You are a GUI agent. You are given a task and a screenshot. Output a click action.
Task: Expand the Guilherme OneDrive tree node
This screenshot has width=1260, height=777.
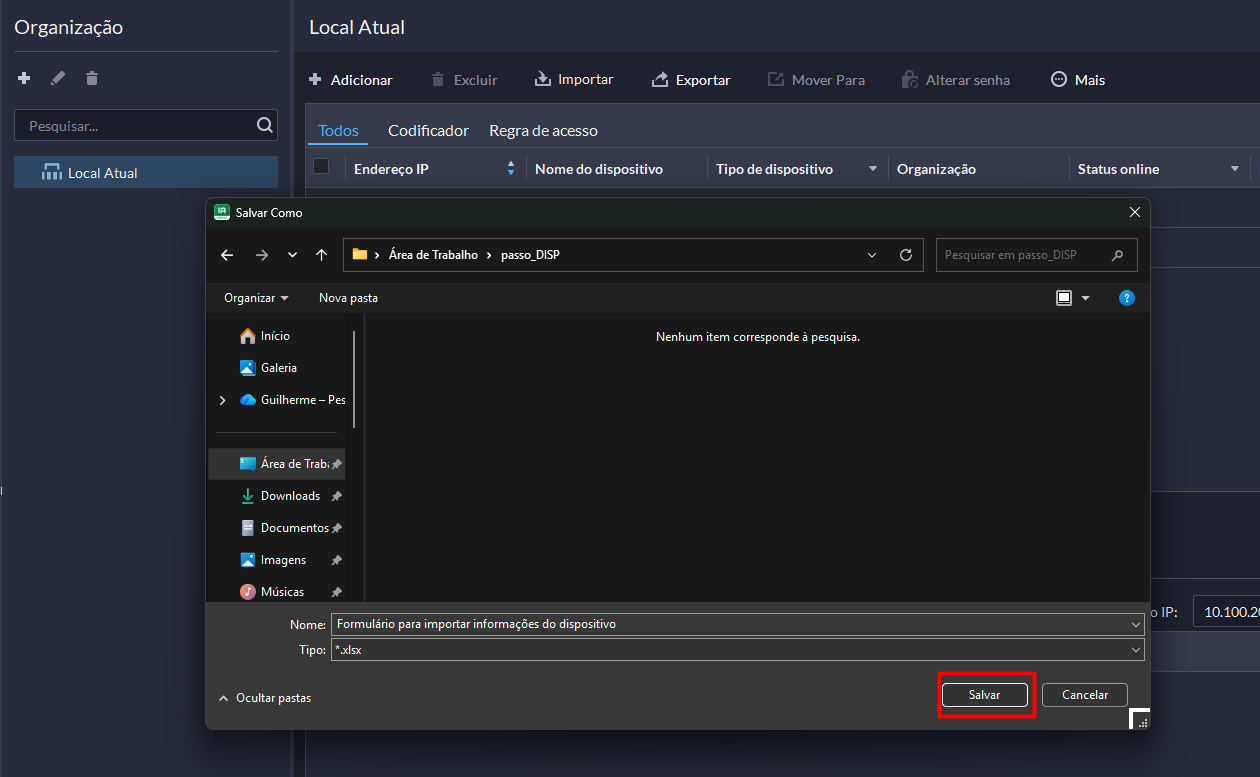(222, 400)
